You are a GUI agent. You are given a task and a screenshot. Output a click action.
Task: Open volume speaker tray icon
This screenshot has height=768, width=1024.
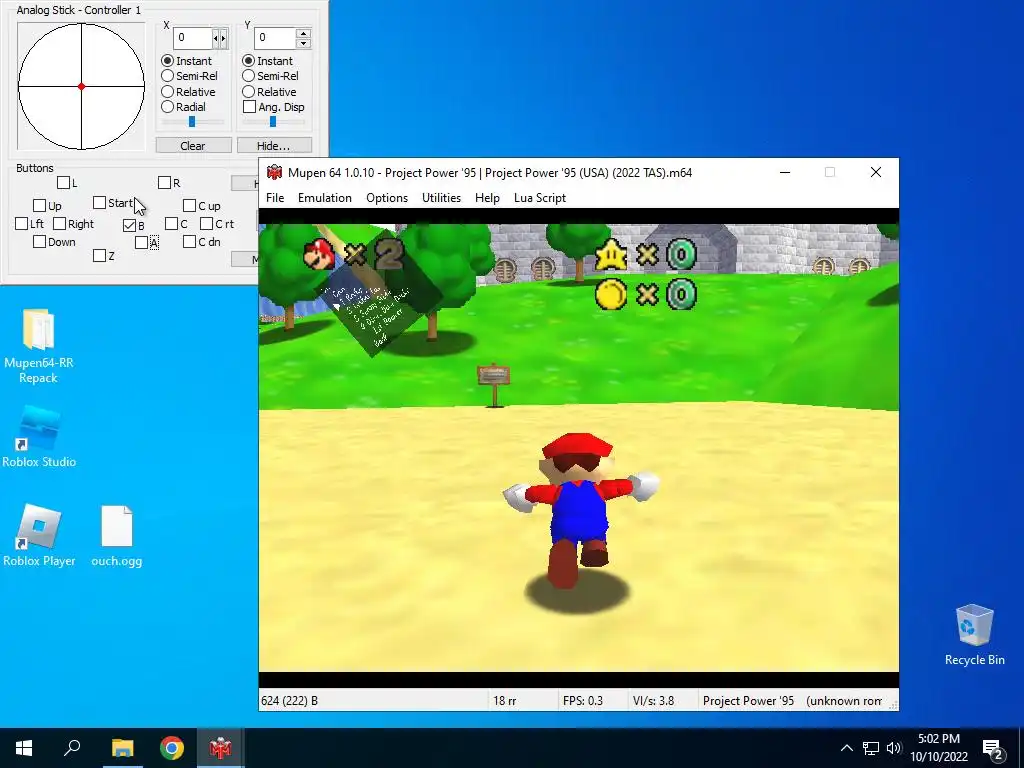[894, 748]
